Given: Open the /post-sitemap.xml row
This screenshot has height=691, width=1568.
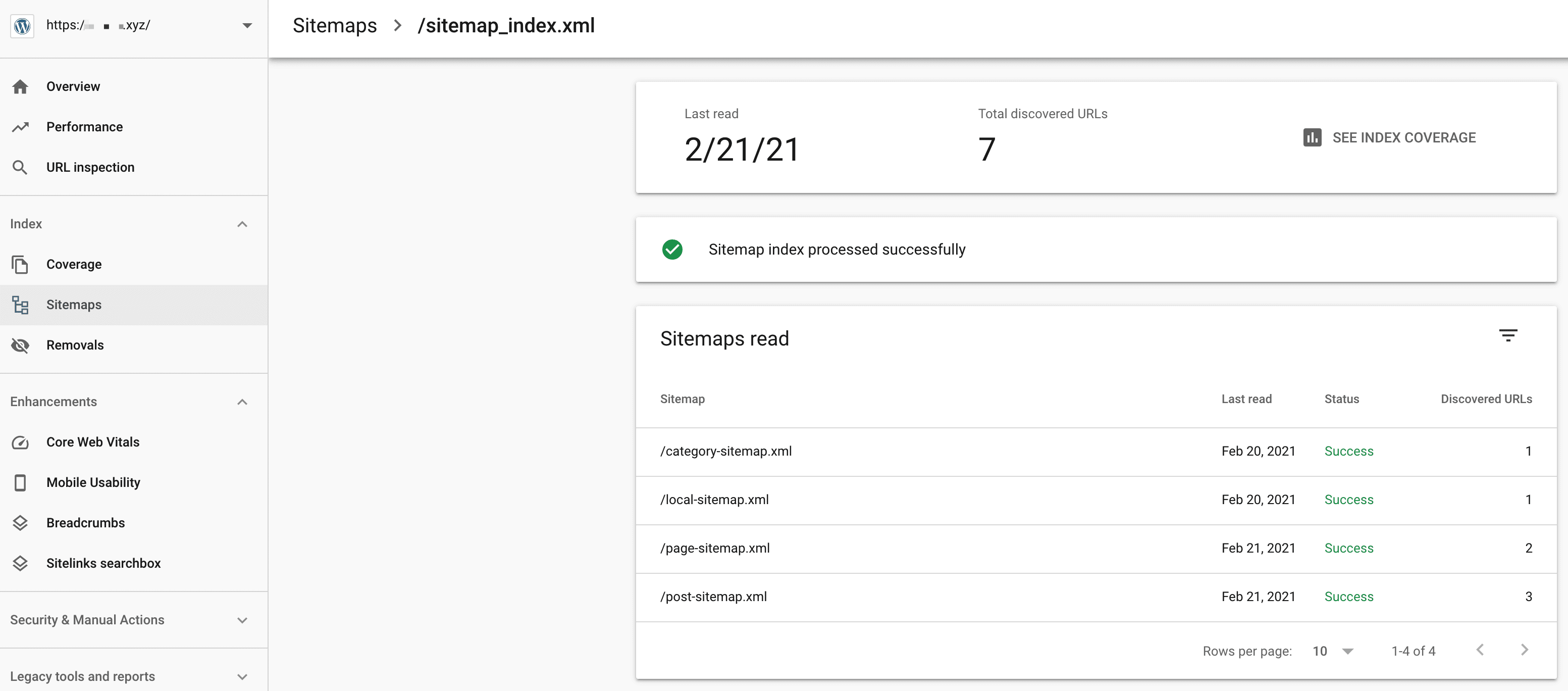Looking at the screenshot, I should (x=713, y=597).
